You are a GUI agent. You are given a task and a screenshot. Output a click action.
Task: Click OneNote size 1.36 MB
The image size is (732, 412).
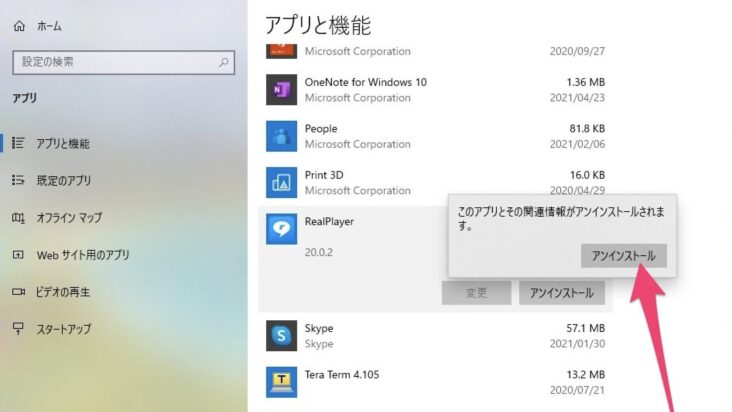[585, 82]
